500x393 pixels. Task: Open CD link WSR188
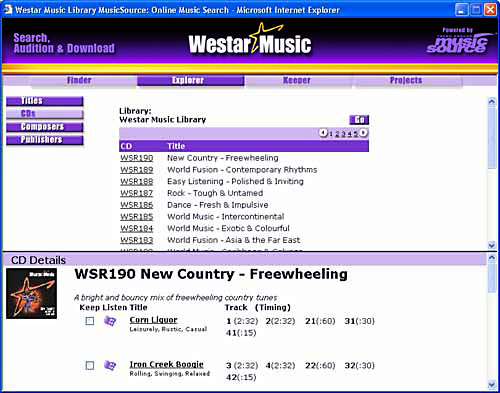click(137, 181)
